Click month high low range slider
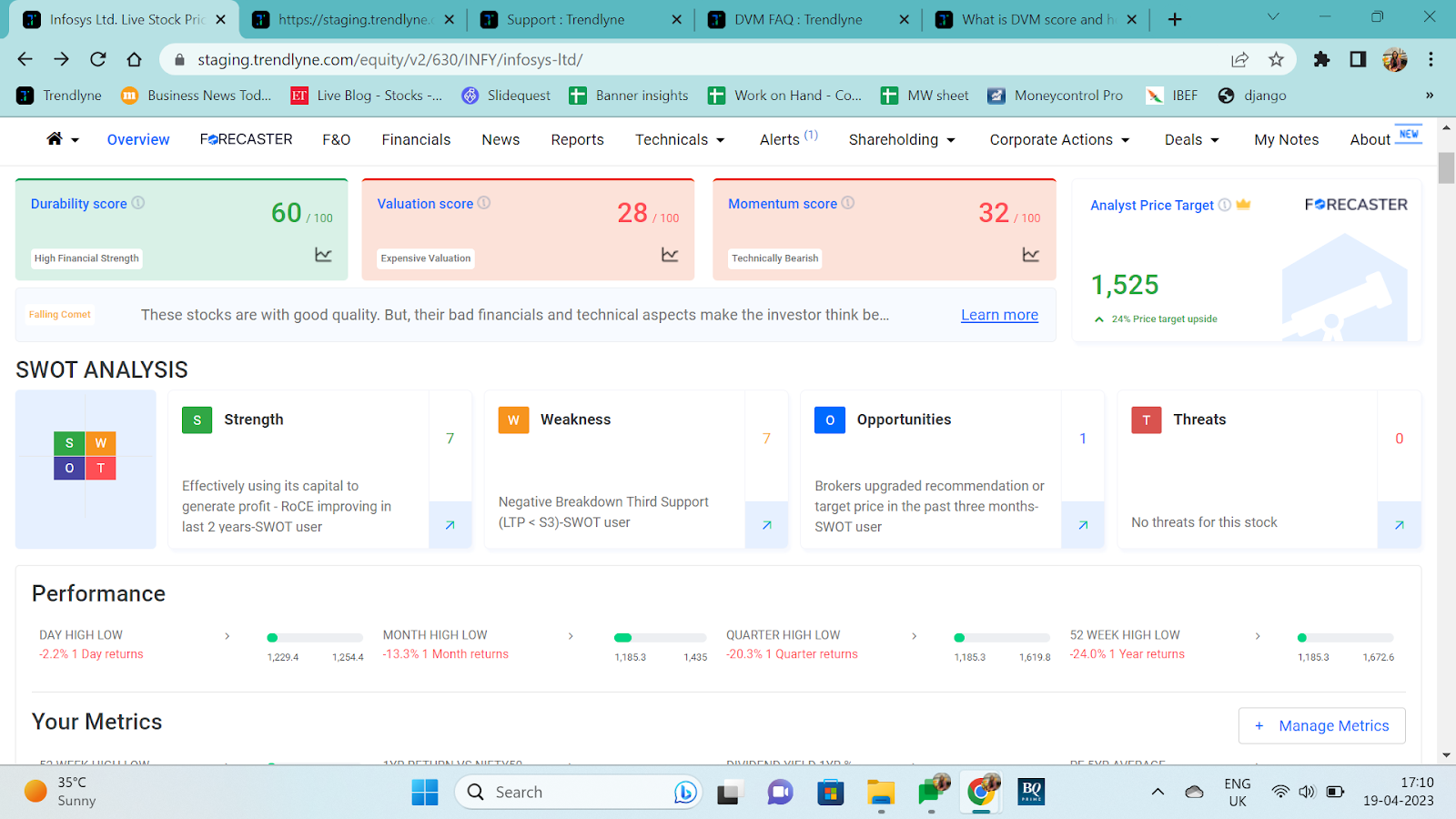The width and height of the screenshot is (1456, 819). coord(660,638)
